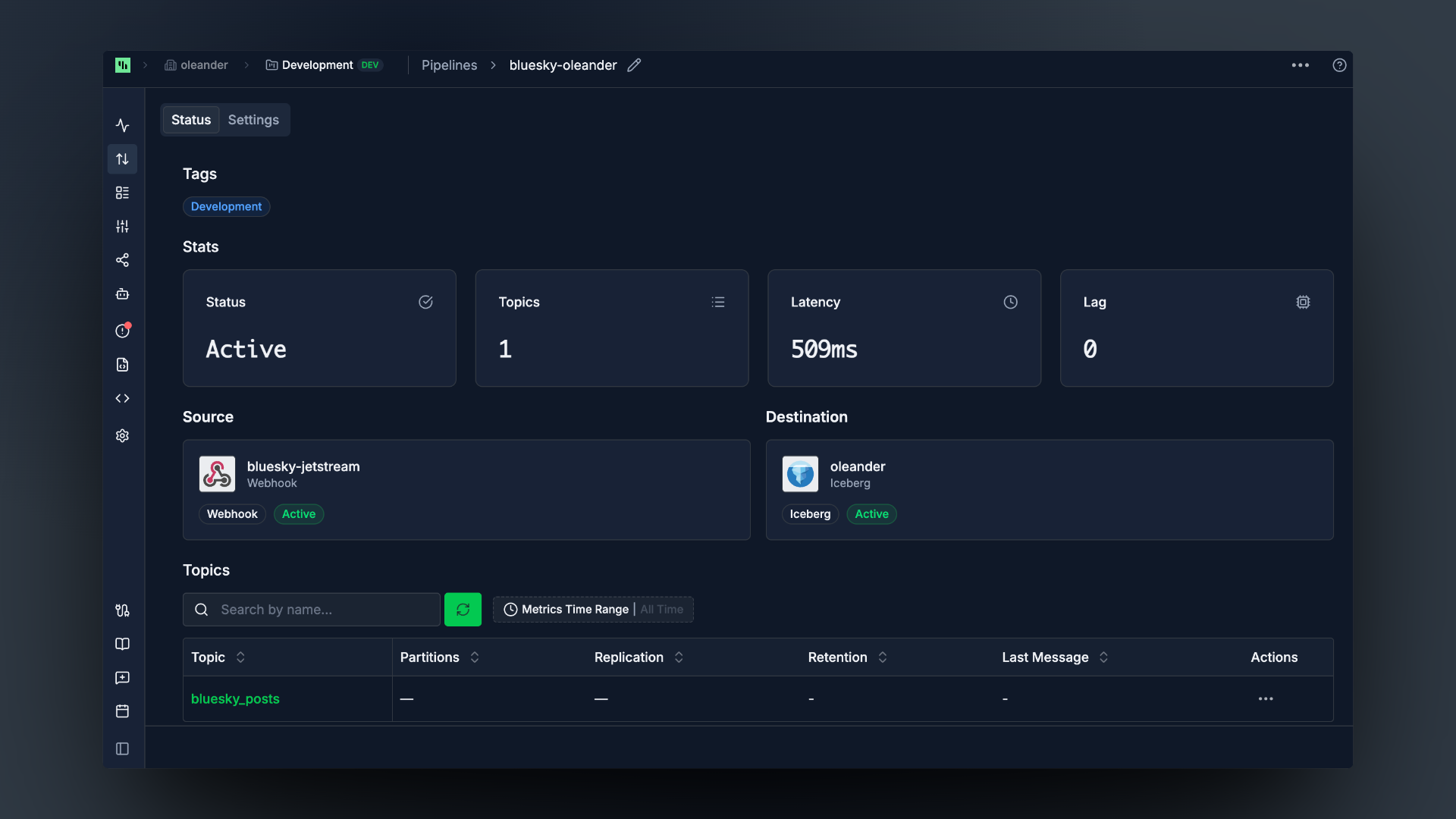Focus the Search by name field
The width and height of the screenshot is (1456, 819).
pyautogui.click(x=312, y=610)
